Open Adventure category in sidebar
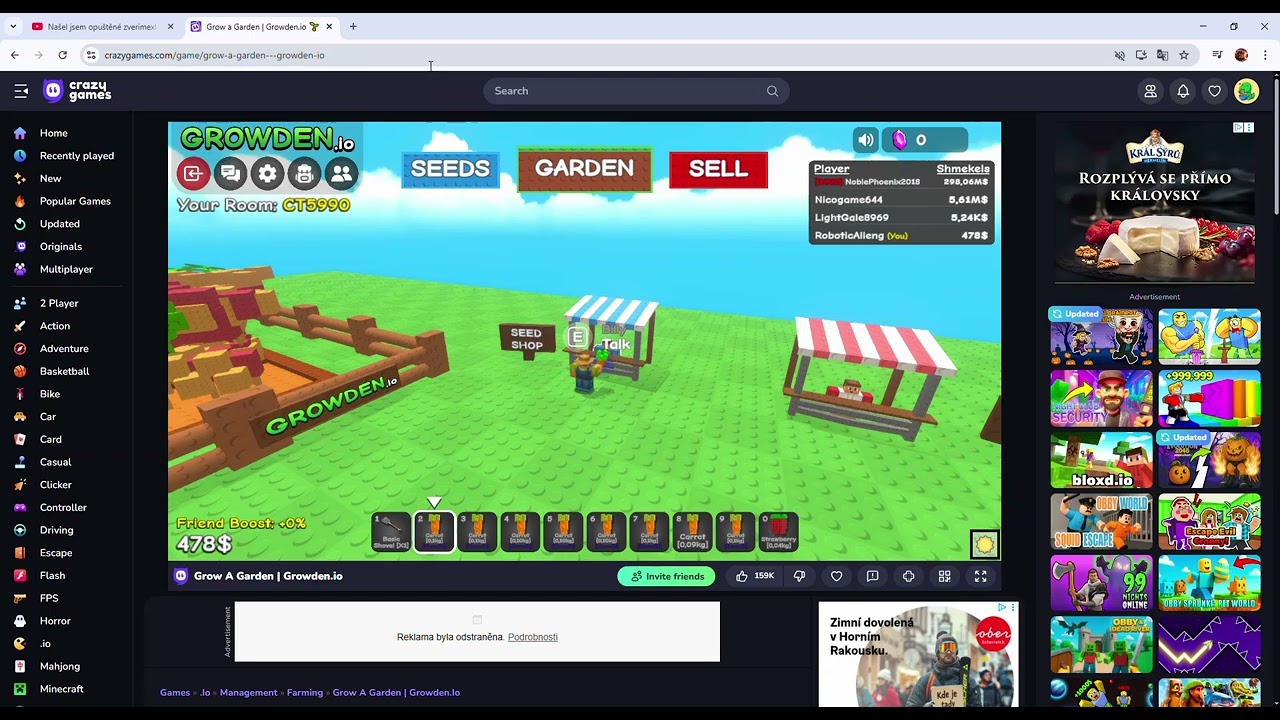 [64, 348]
